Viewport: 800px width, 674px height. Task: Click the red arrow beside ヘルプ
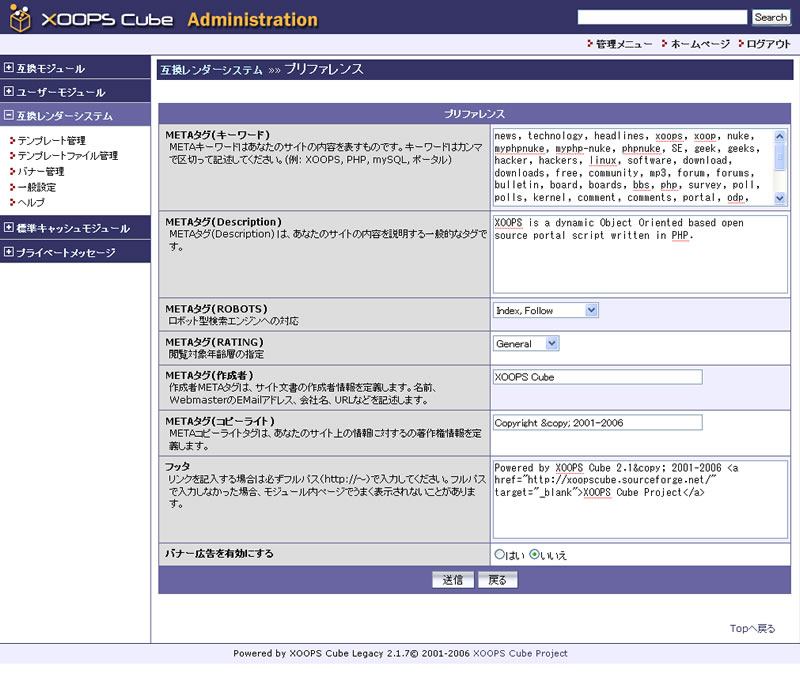tap(12, 202)
